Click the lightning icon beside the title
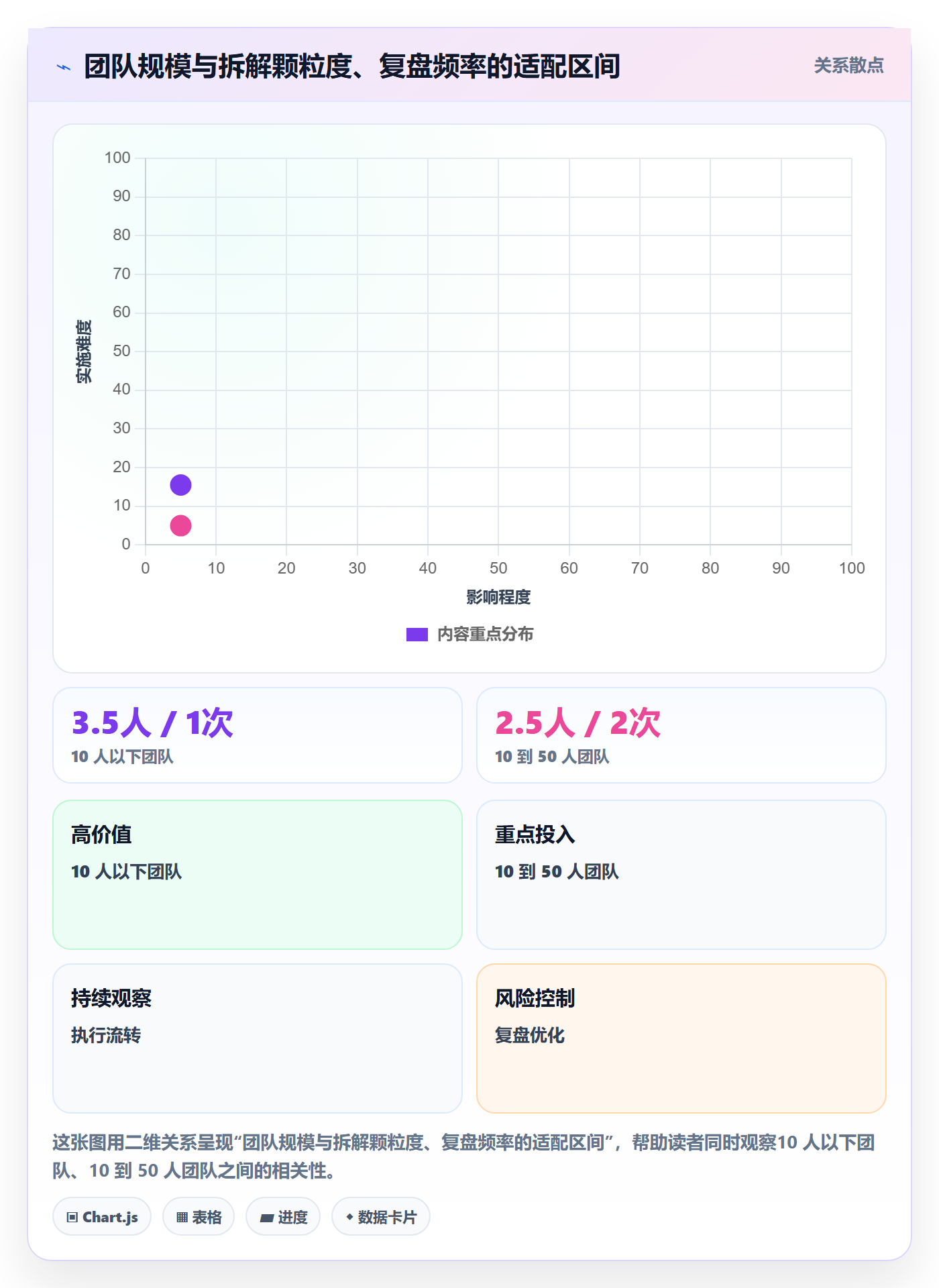 (64, 67)
